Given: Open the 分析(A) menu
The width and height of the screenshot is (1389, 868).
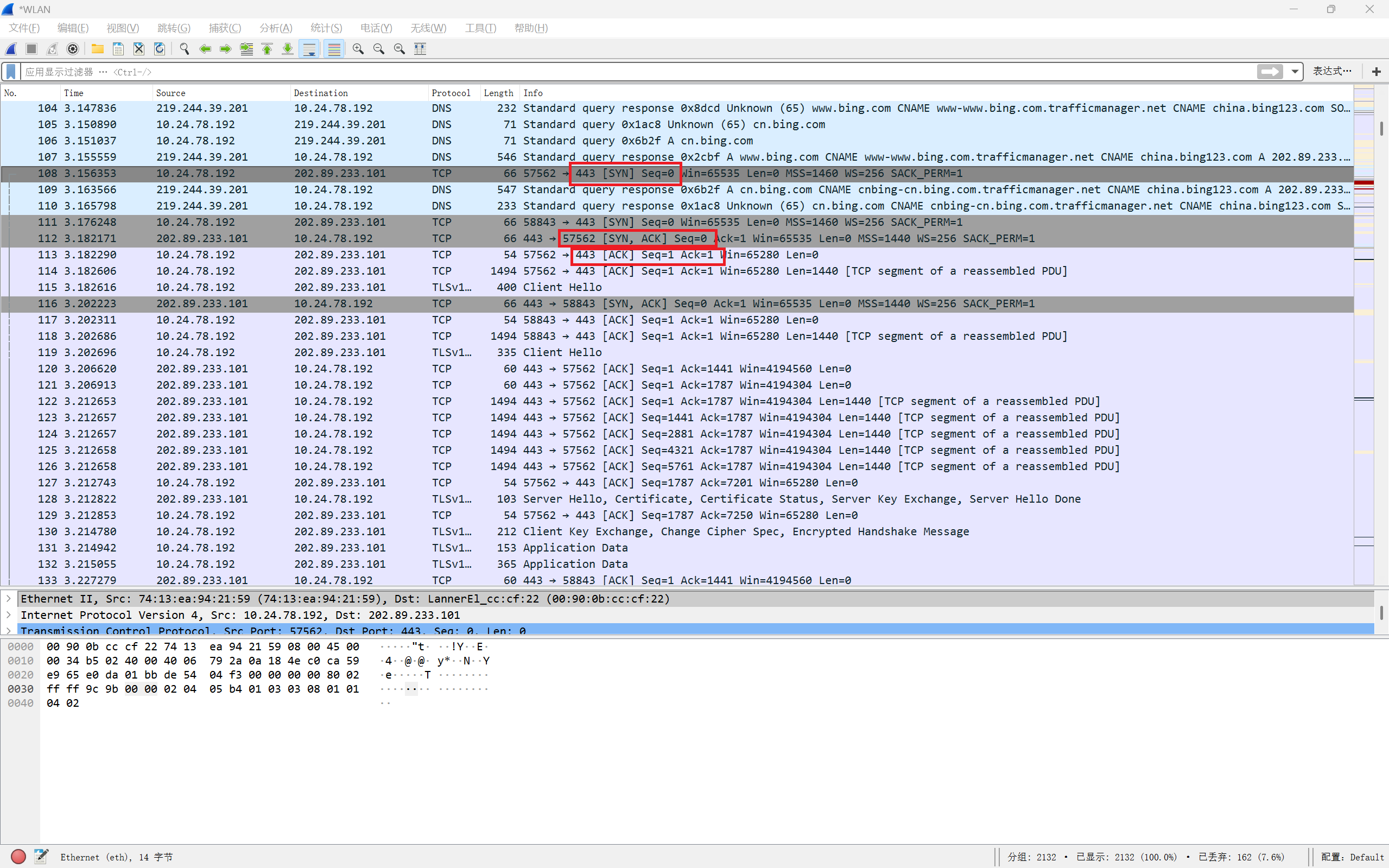Looking at the screenshot, I should (276, 28).
